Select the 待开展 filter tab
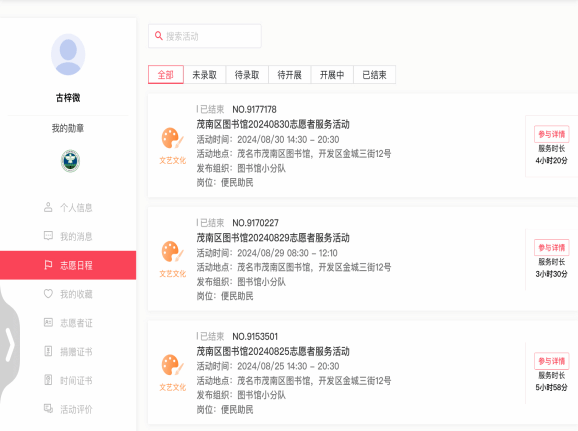 289,74
